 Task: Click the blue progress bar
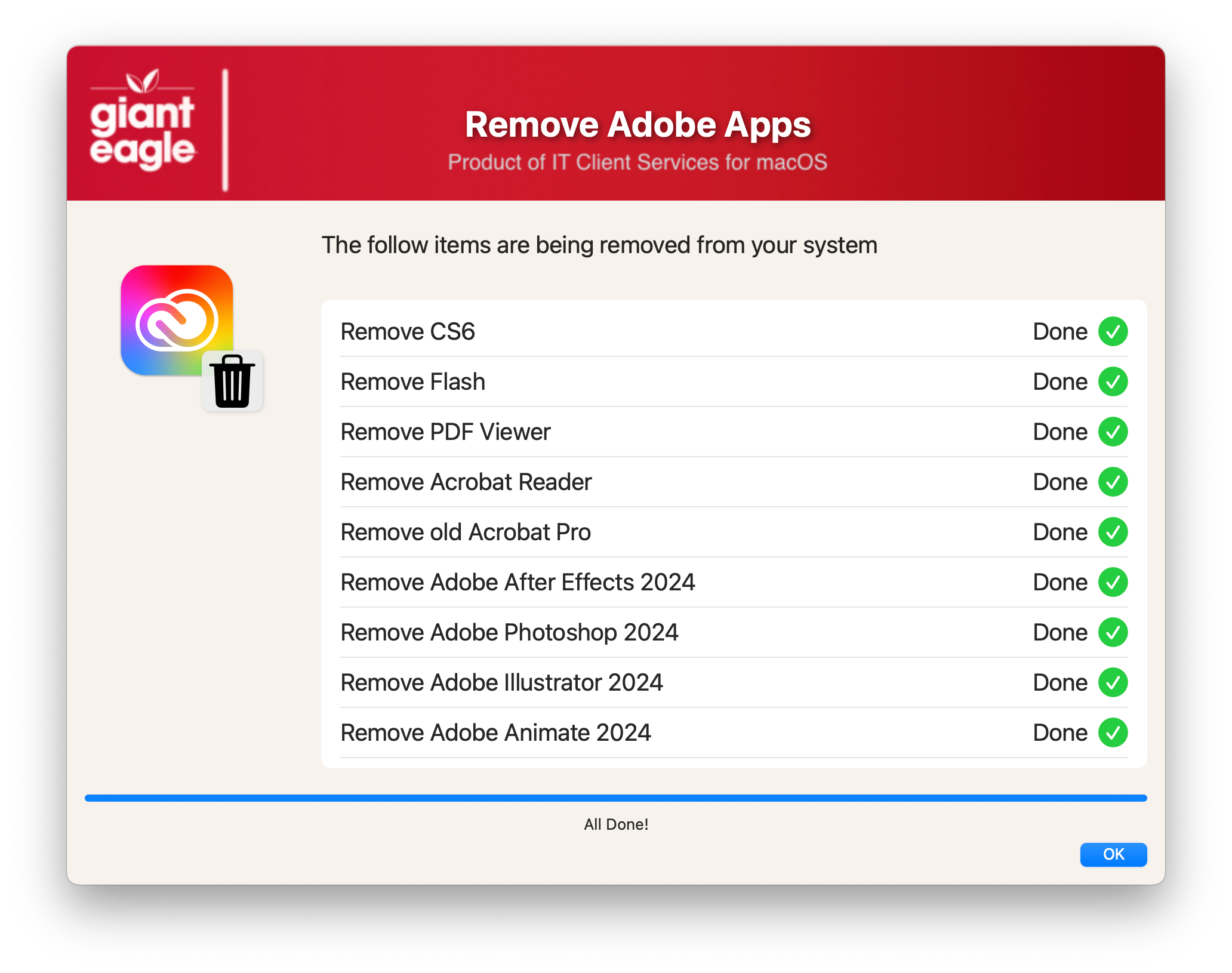[615, 798]
